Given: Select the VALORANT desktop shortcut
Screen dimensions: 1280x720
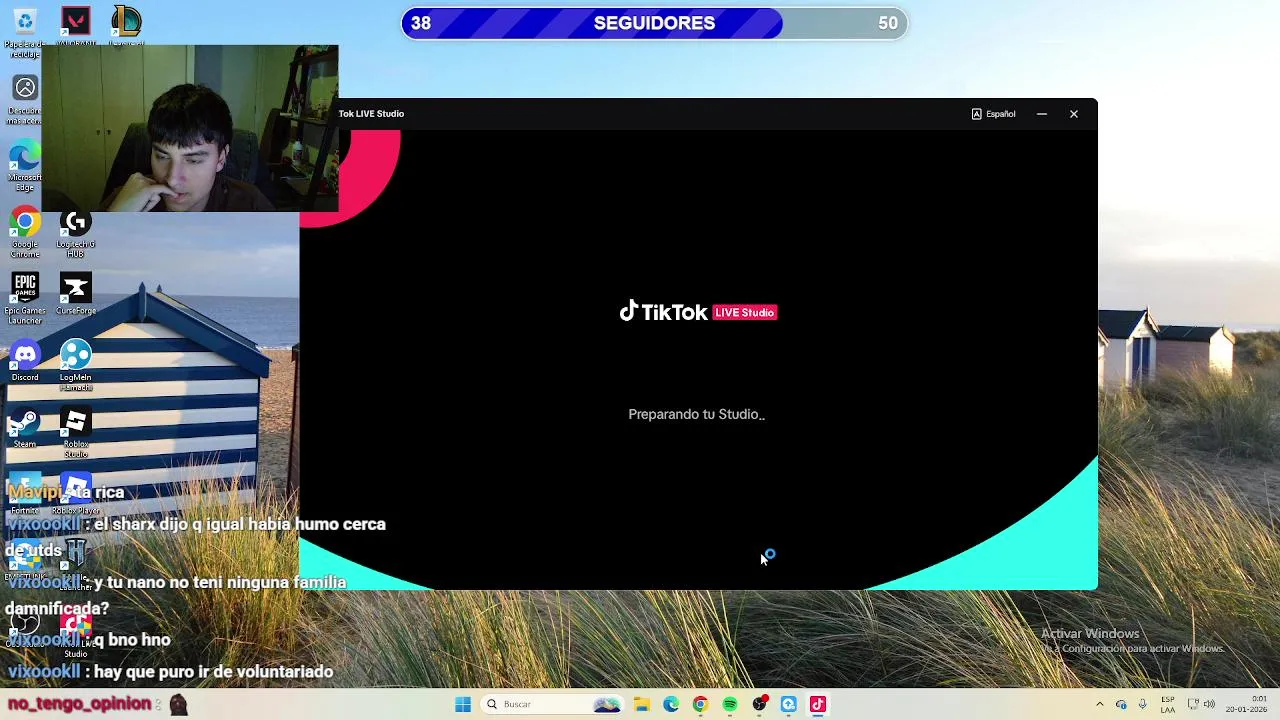Looking at the screenshot, I should 75,25.
